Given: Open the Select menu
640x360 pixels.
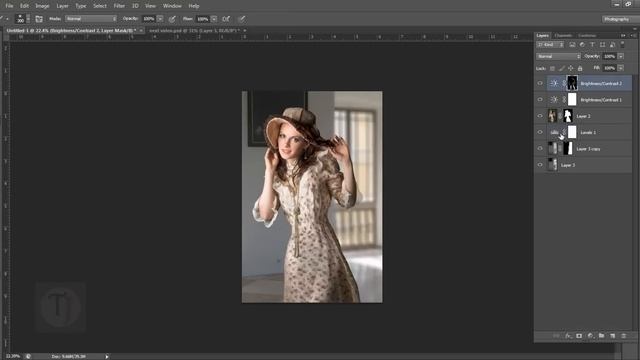Looking at the screenshot, I should click(100, 6).
